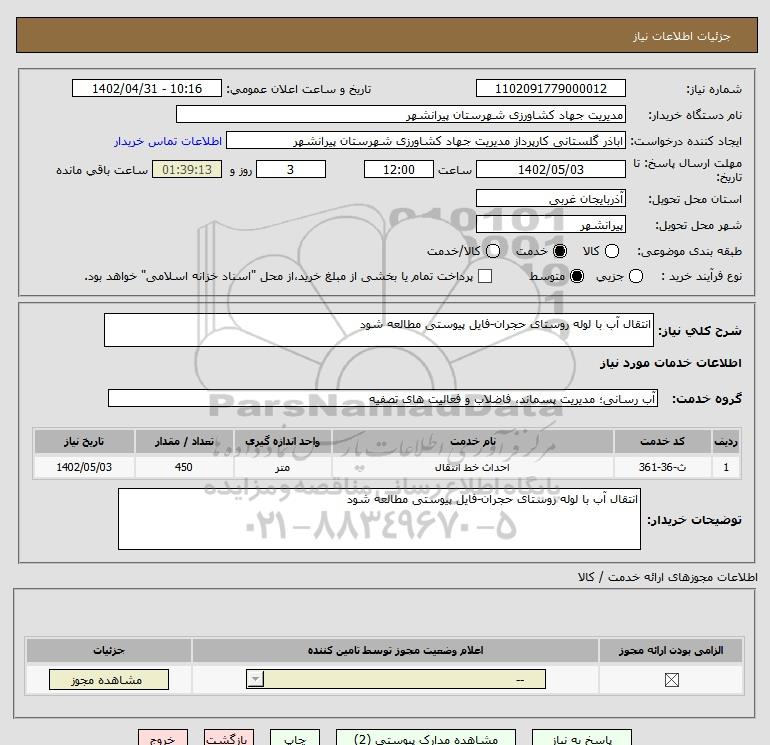Open the اطلاعات تماس خریدار link

[168, 141]
